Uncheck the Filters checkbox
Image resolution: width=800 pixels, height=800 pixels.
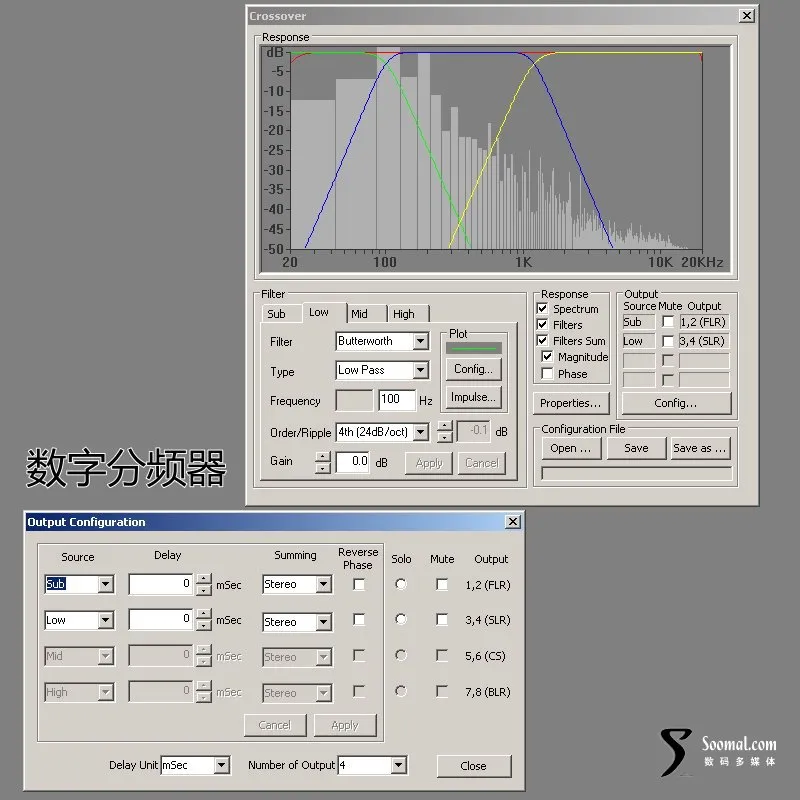click(542, 324)
